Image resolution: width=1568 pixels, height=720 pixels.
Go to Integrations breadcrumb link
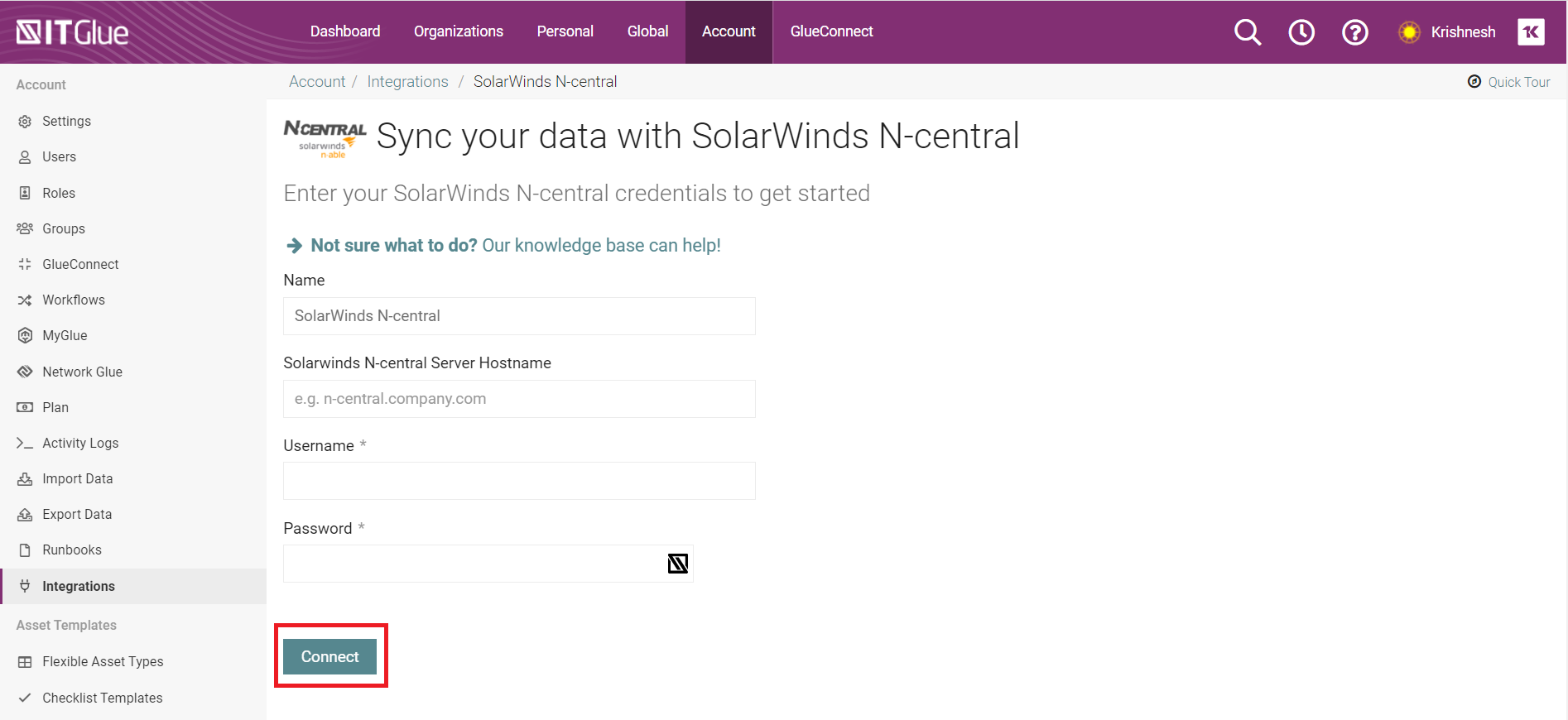point(407,81)
